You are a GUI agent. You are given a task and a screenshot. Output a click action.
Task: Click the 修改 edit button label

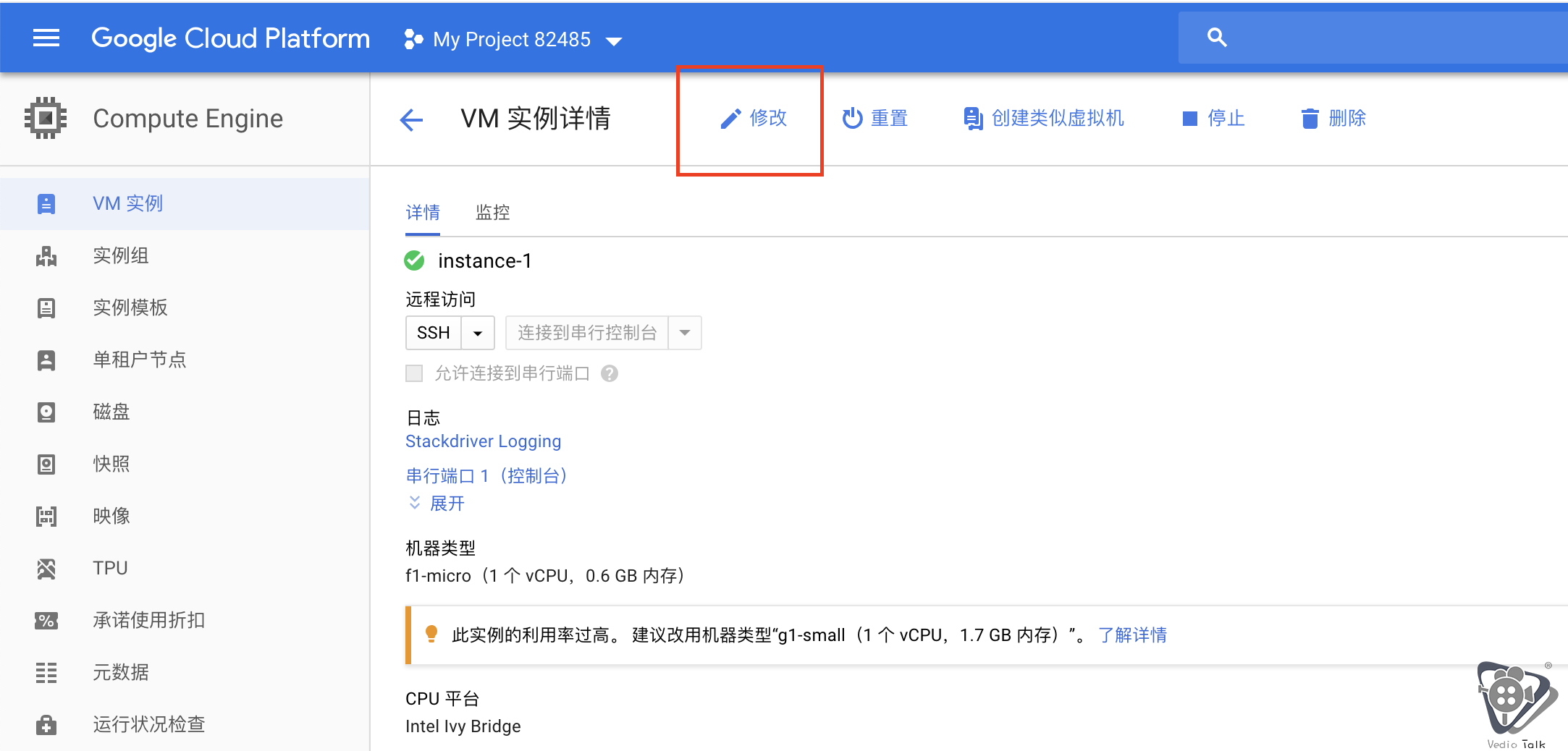coord(768,118)
